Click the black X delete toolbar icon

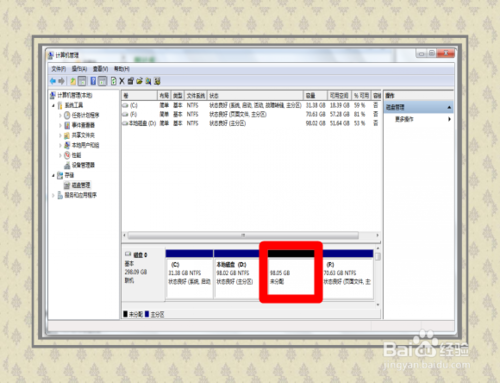click(x=122, y=81)
